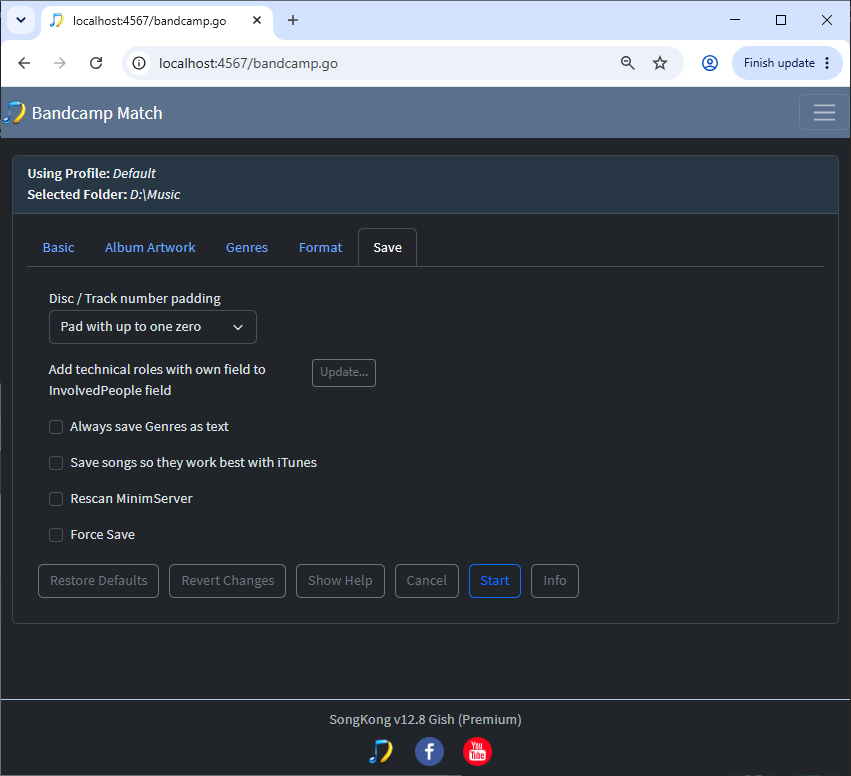Open the Chrome three-dot menu

pos(827,63)
